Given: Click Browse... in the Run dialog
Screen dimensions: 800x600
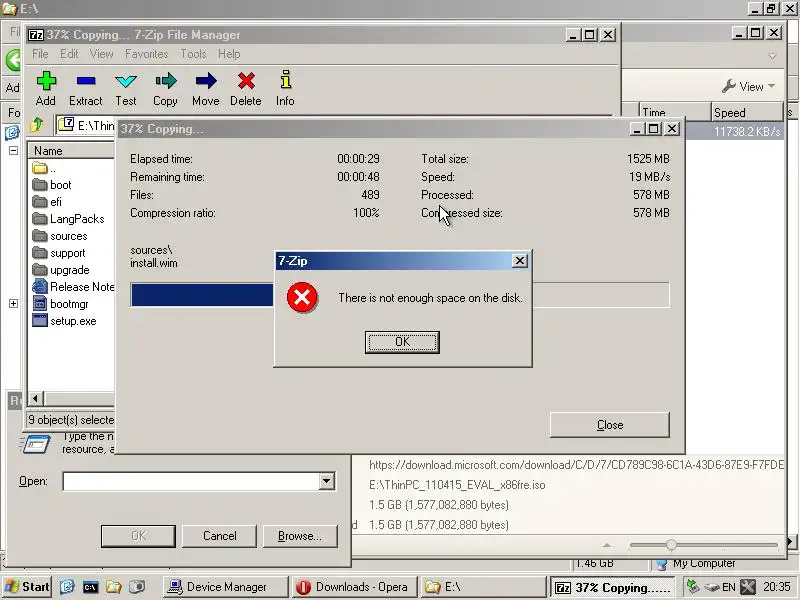Looking at the screenshot, I should point(300,536).
